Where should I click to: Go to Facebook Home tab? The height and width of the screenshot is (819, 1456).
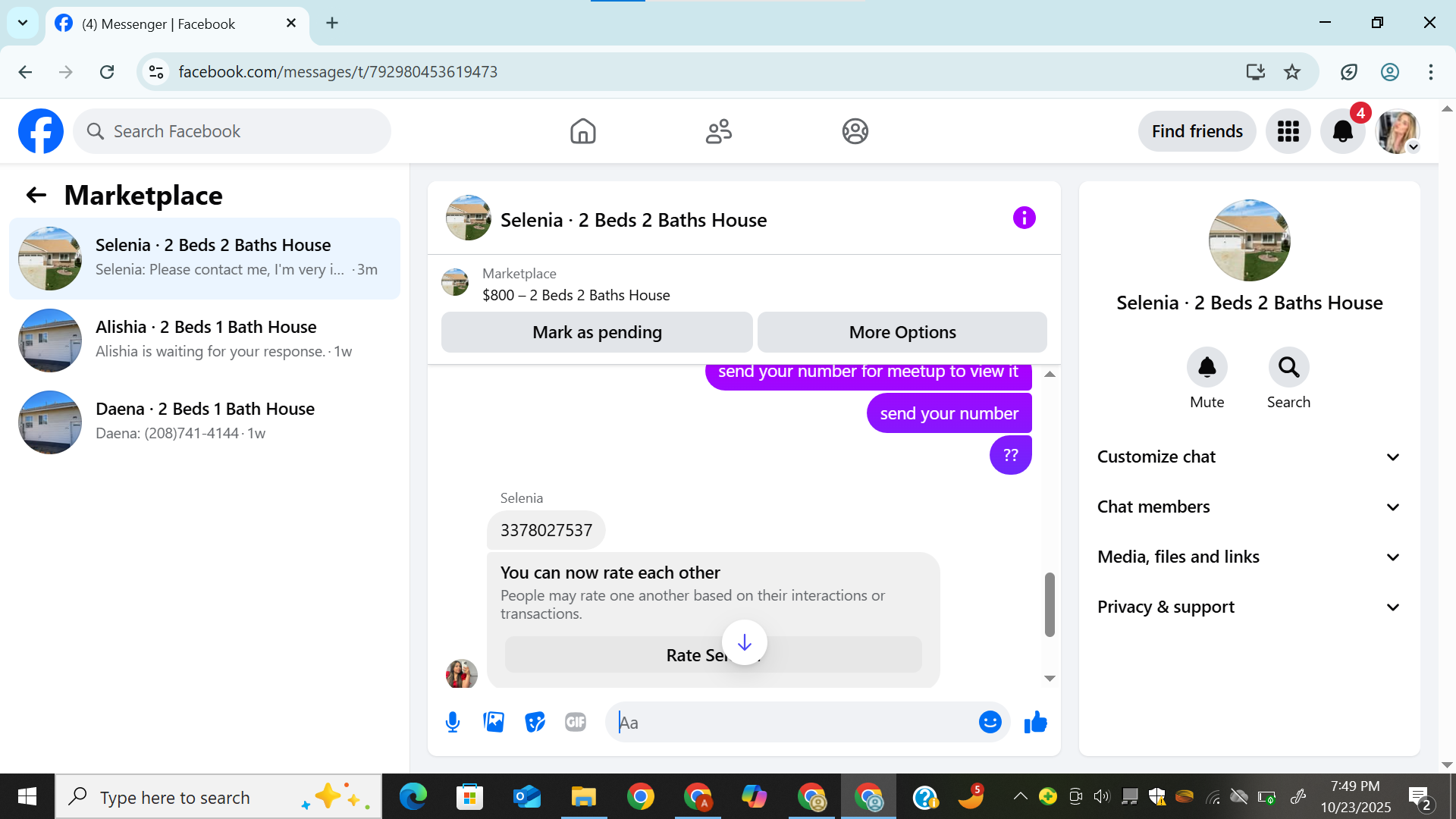click(582, 131)
